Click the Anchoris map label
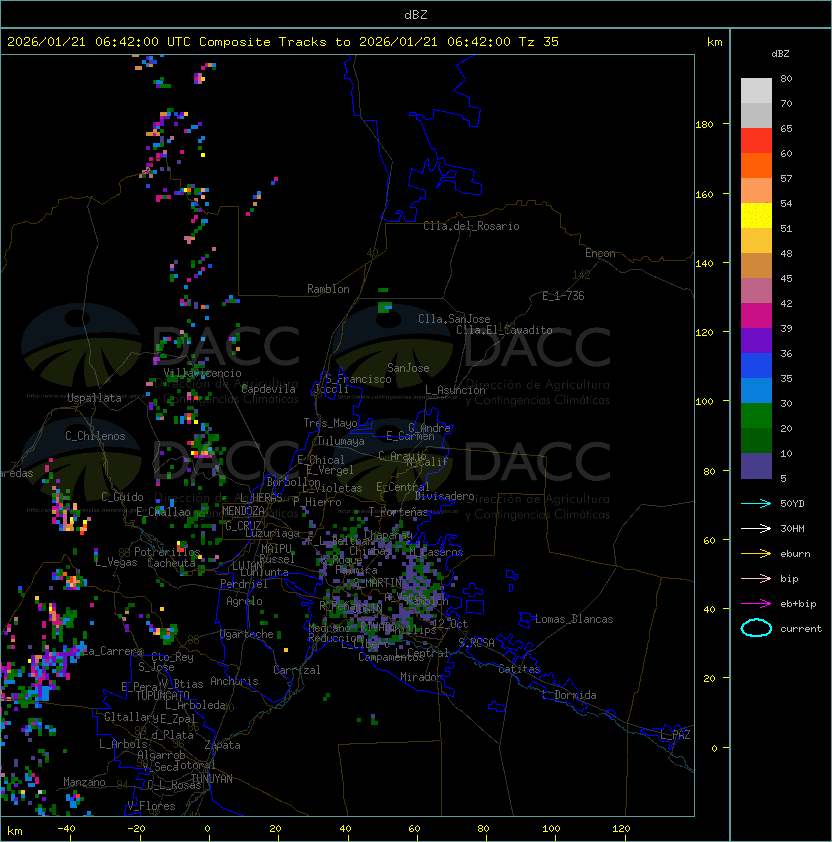The image size is (832, 842). point(234,681)
